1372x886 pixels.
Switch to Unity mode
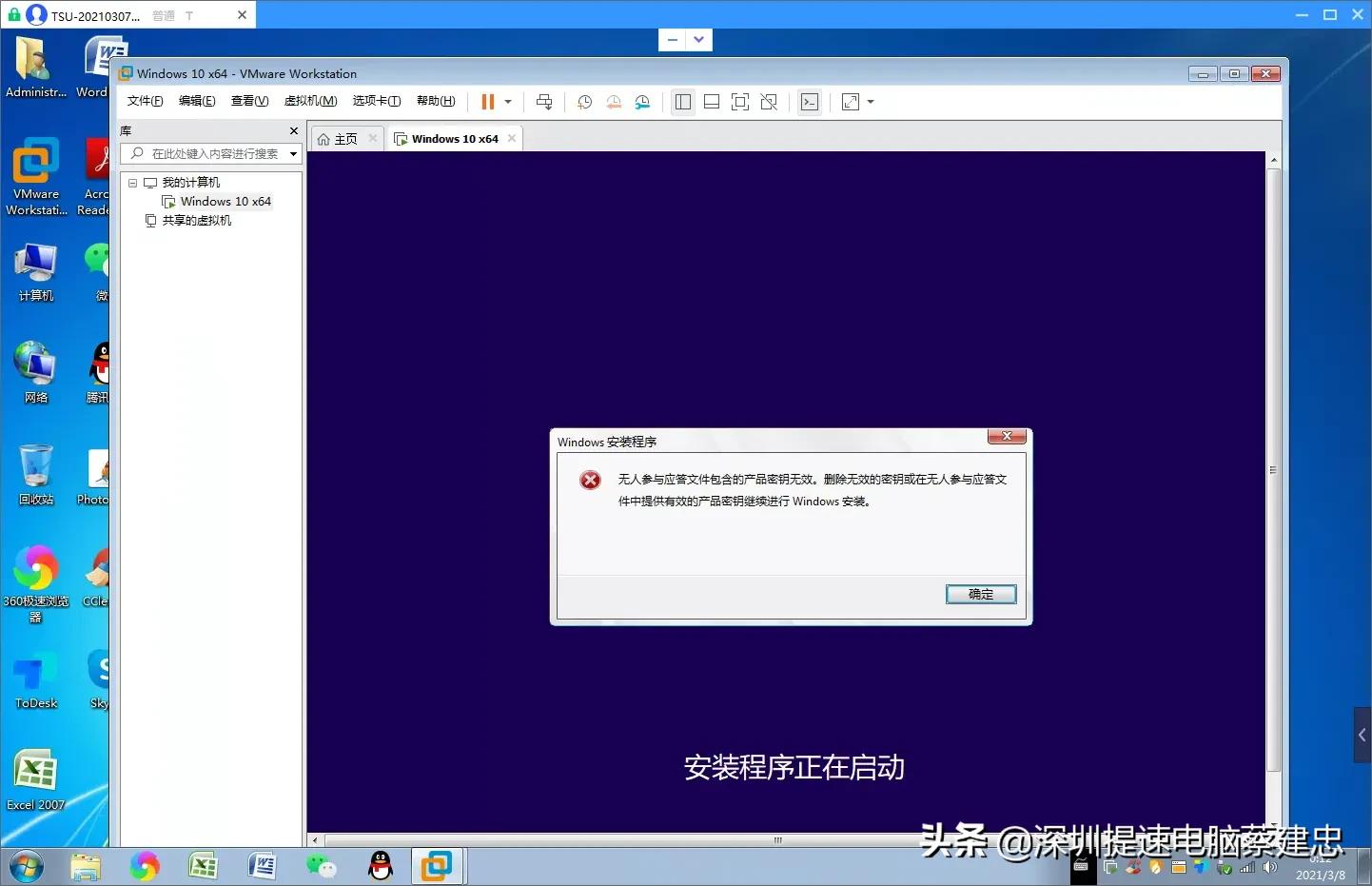[x=769, y=102]
